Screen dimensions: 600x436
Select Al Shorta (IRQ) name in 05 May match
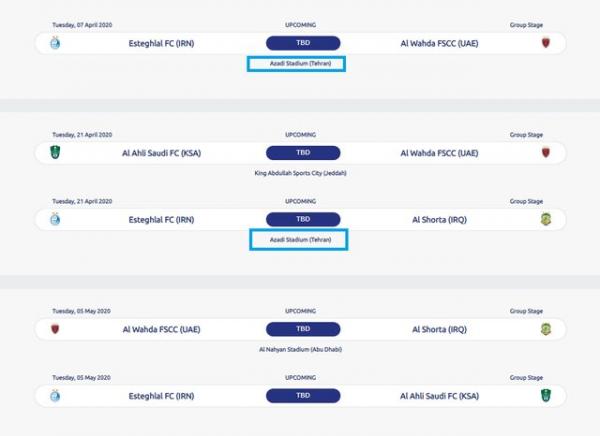pos(439,328)
